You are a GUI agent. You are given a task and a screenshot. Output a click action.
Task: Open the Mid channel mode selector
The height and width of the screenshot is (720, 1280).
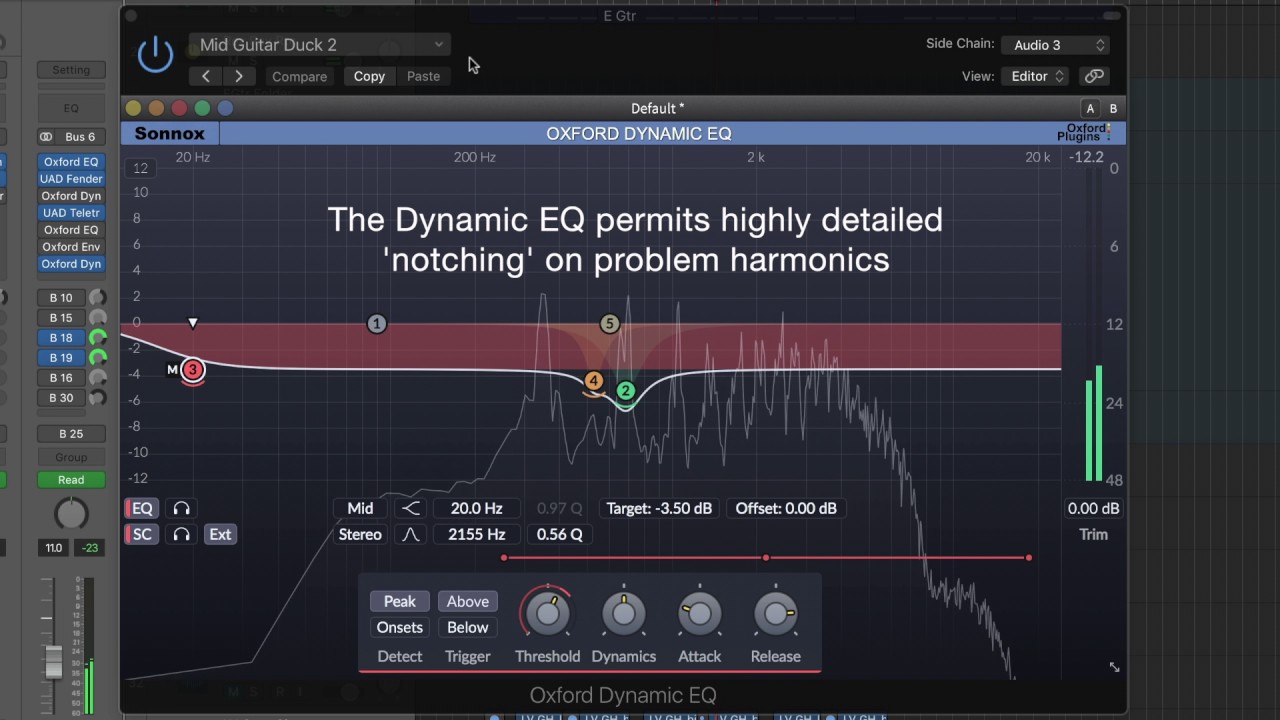coord(360,508)
